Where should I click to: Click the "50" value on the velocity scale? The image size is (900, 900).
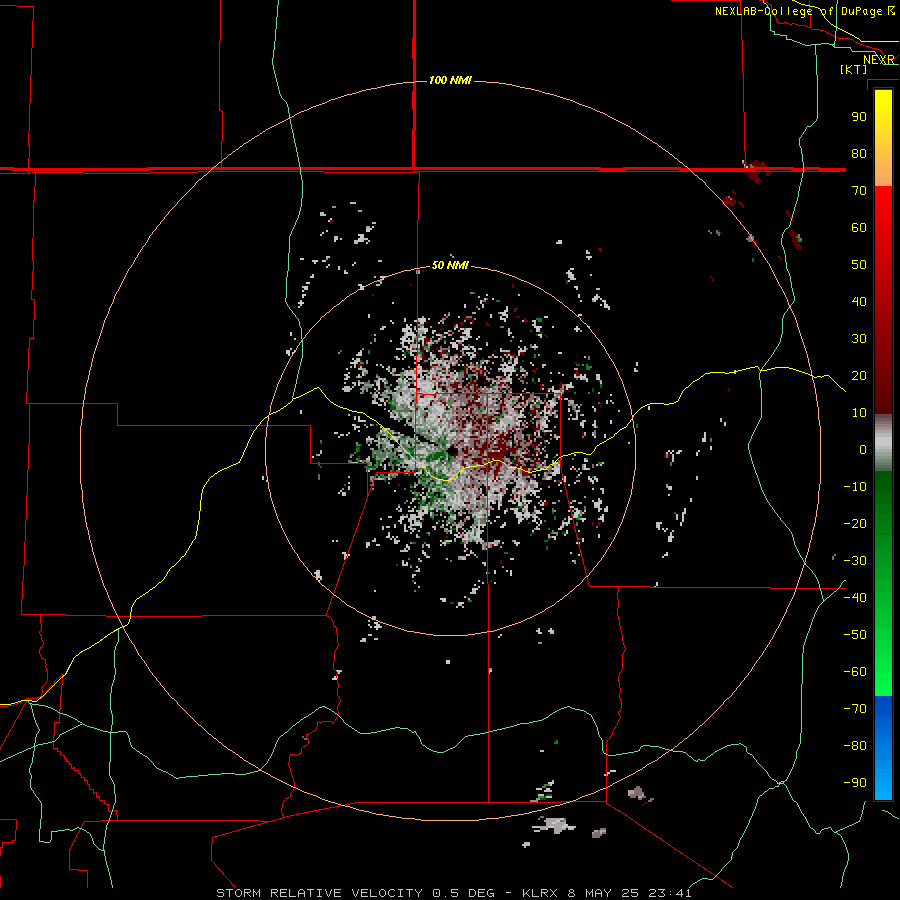click(859, 265)
